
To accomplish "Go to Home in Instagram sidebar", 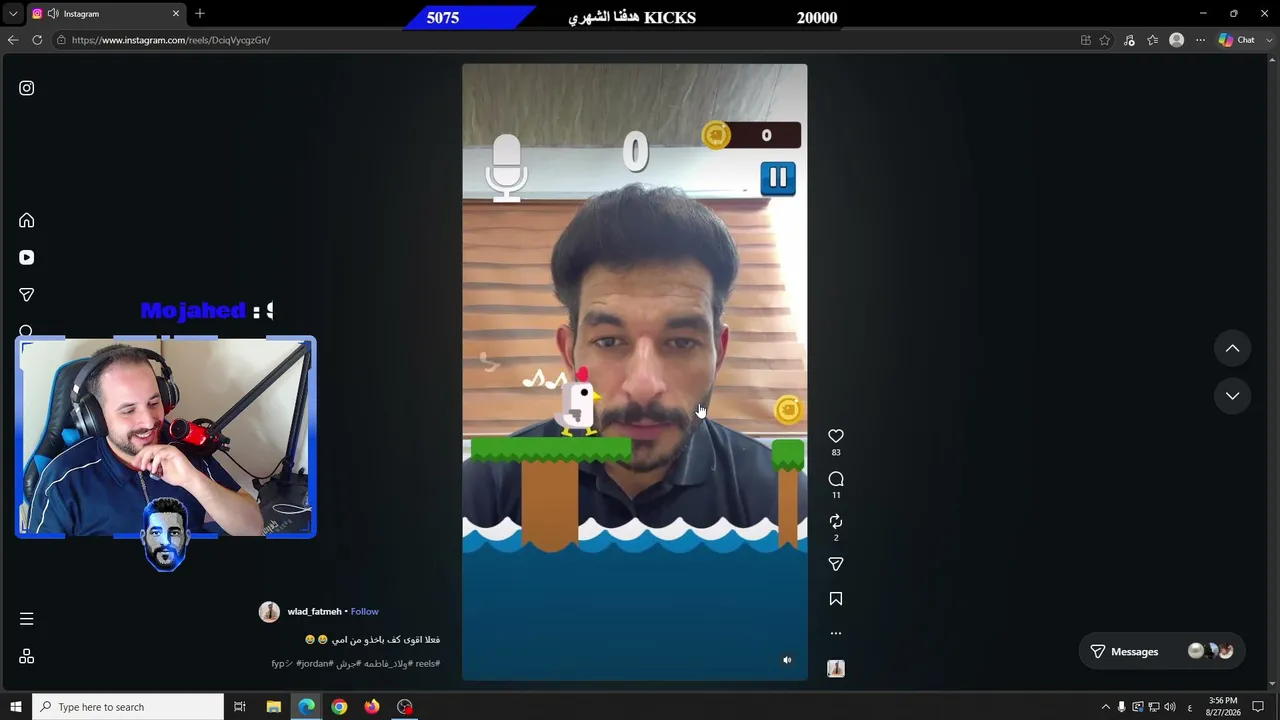I will click(x=27, y=220).
